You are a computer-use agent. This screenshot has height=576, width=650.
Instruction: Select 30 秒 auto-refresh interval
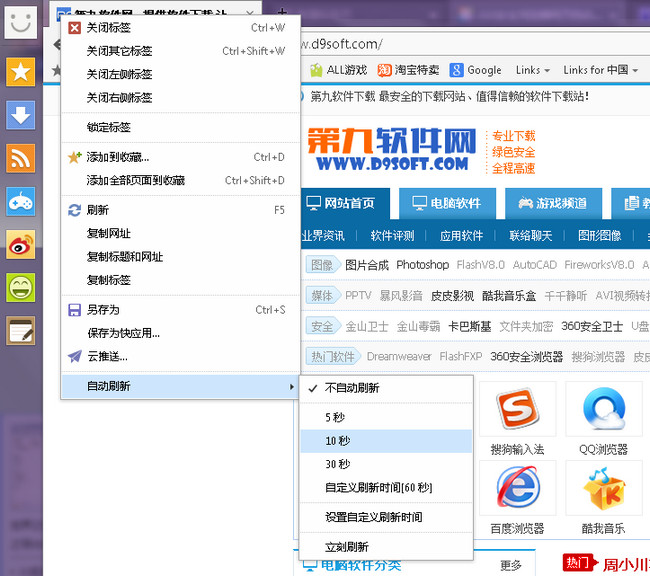(x=386, y=464)
